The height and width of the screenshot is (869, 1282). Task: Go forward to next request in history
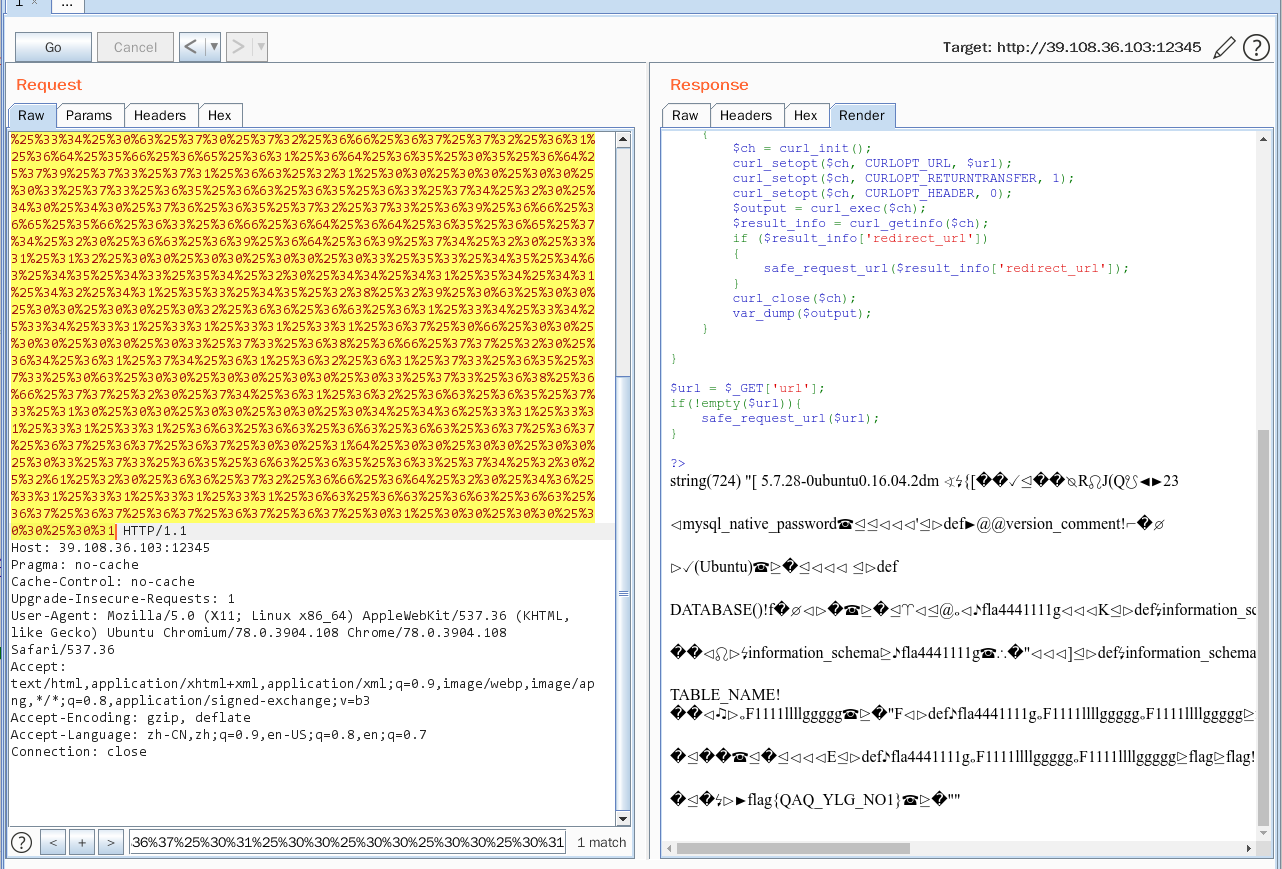(x=239, y=46)
